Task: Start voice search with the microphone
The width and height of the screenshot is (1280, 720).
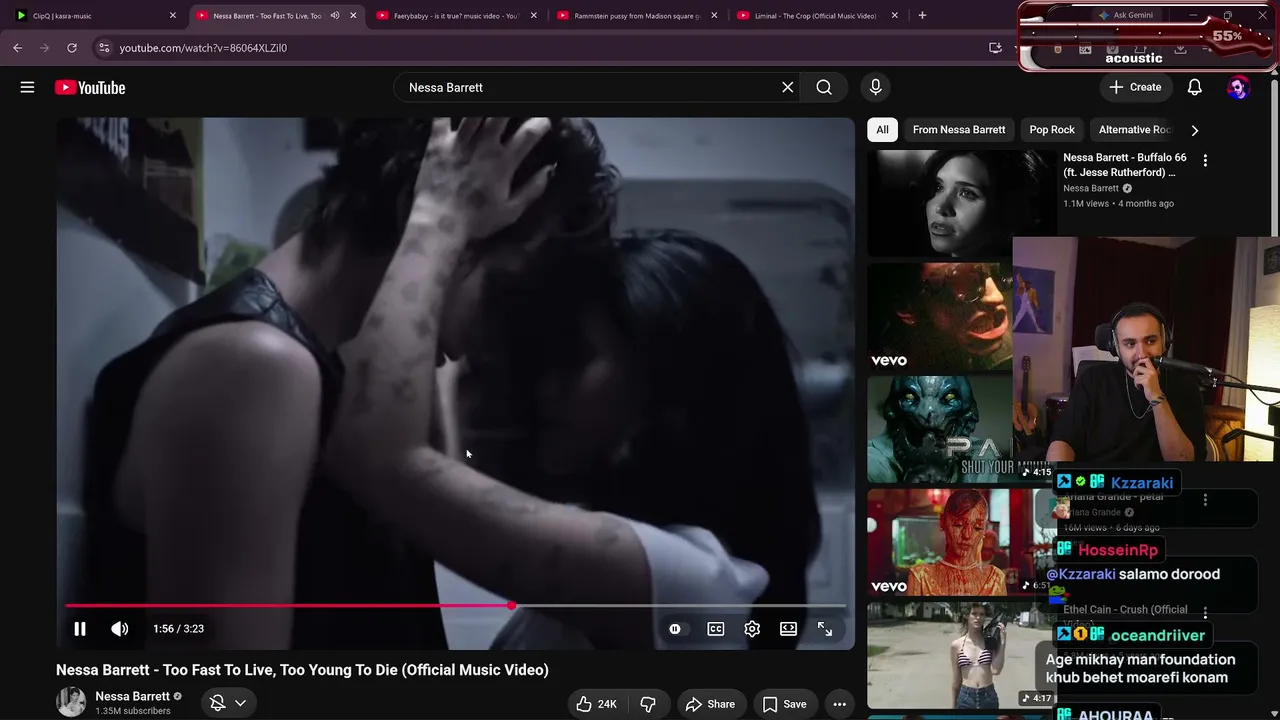Action: [x=876, y=87]
